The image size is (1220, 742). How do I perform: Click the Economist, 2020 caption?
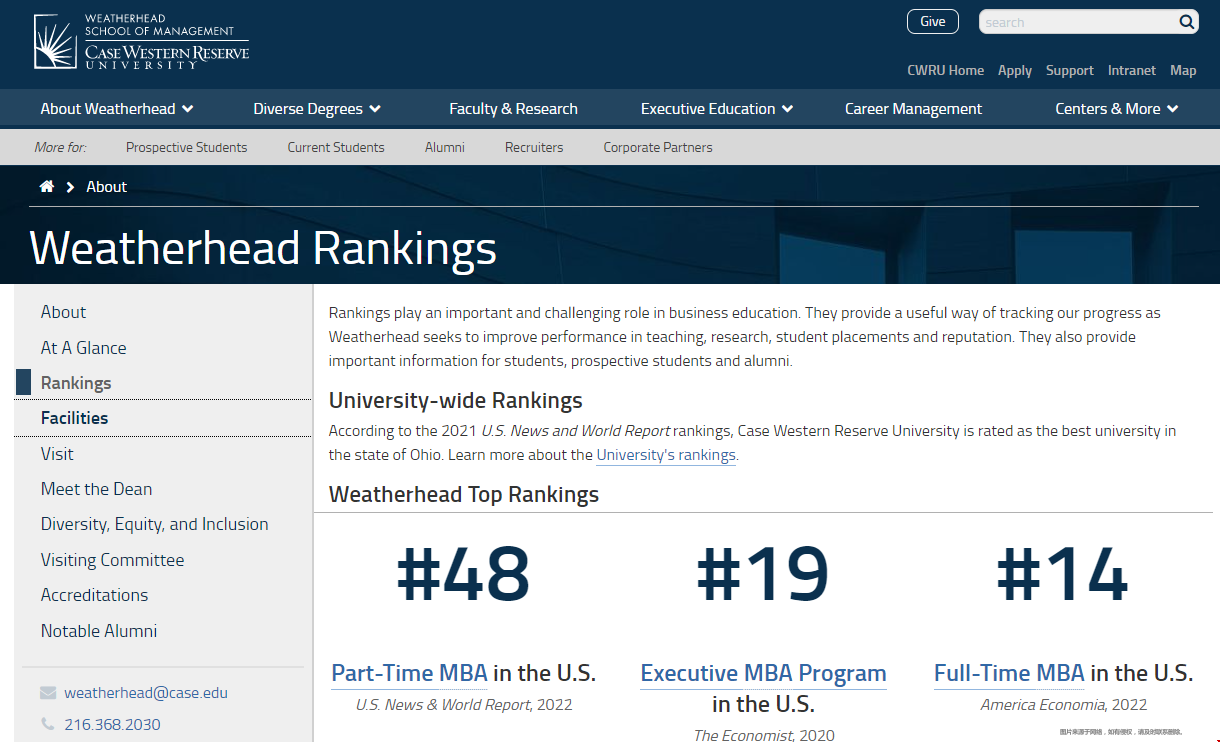762,736
